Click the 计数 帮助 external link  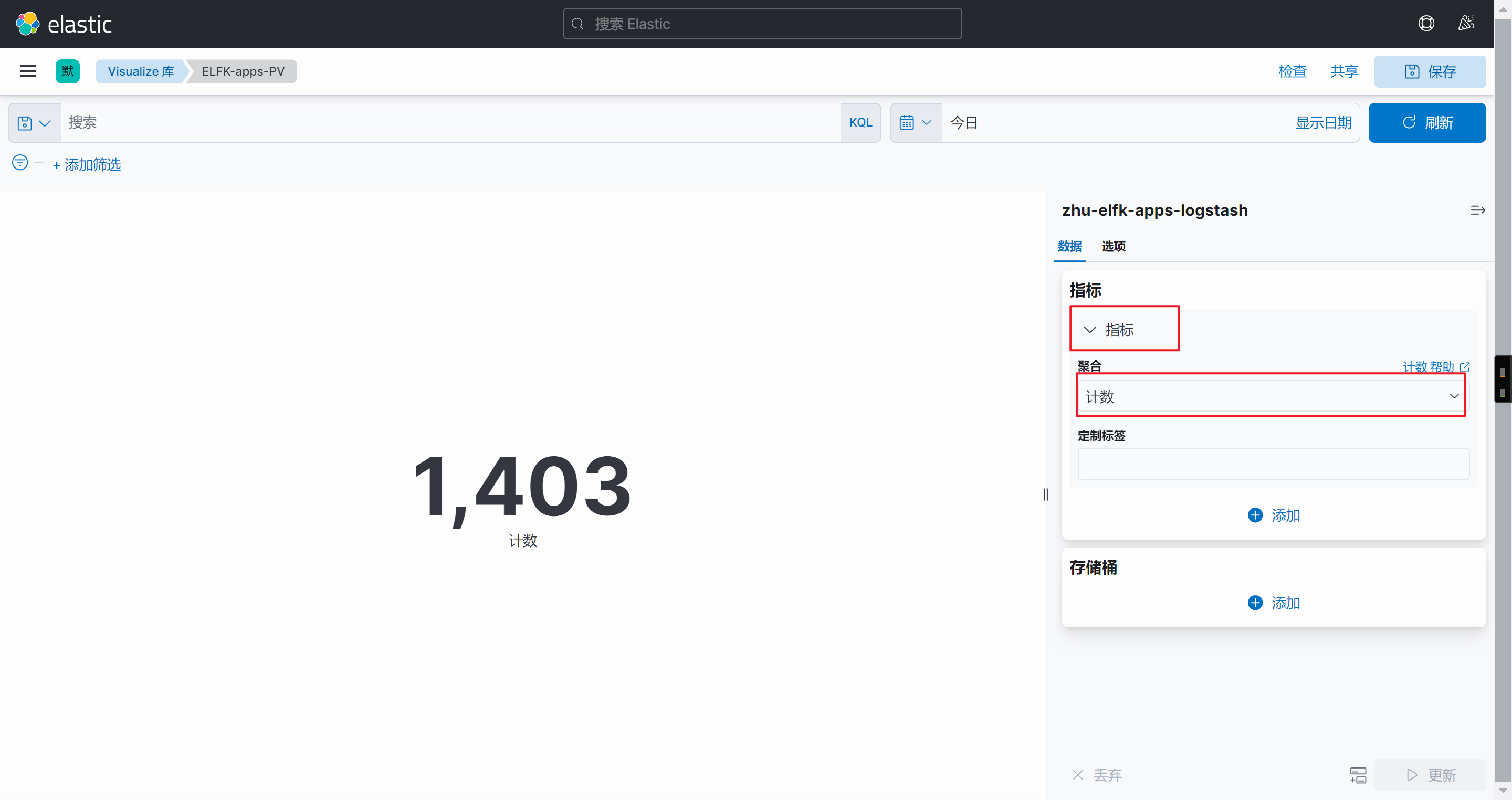(1436, 367)
